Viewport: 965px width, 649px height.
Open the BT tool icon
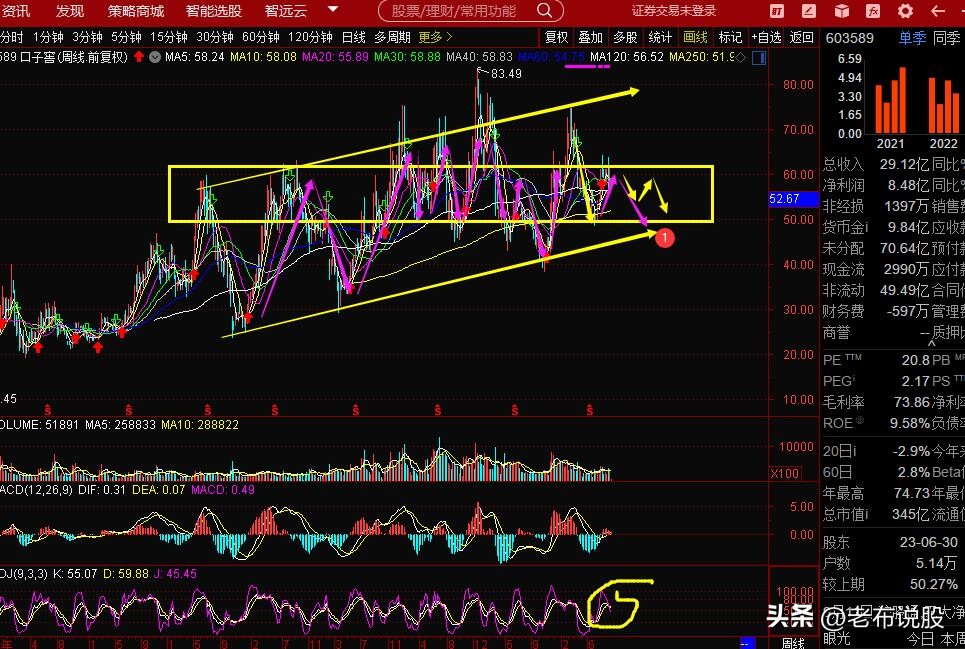777,11
